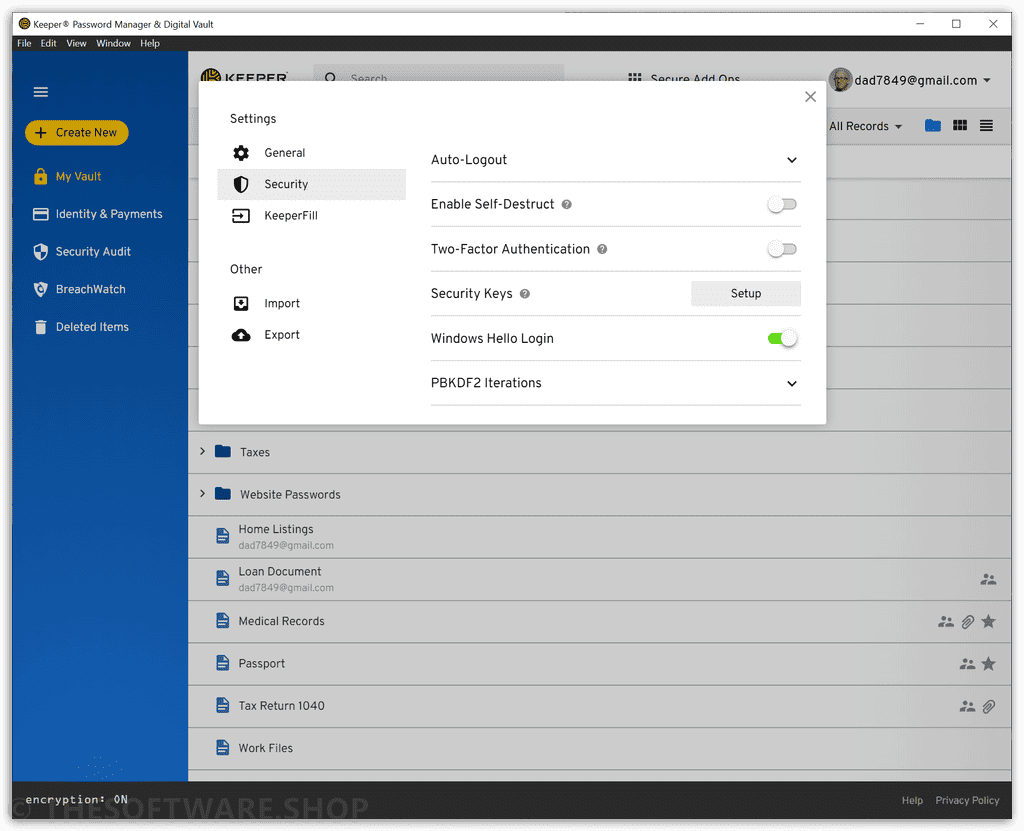
Task: Click the BreachWatch shield icon
Action: click(x=40, y=289)
